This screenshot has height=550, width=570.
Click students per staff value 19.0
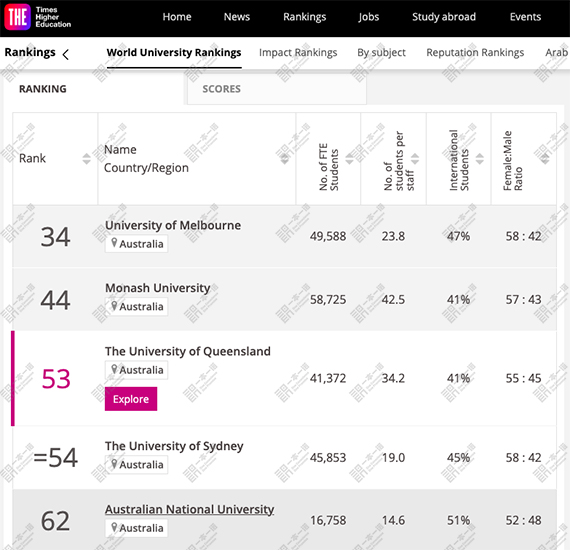pyautogui.click(x=393, y=458)
